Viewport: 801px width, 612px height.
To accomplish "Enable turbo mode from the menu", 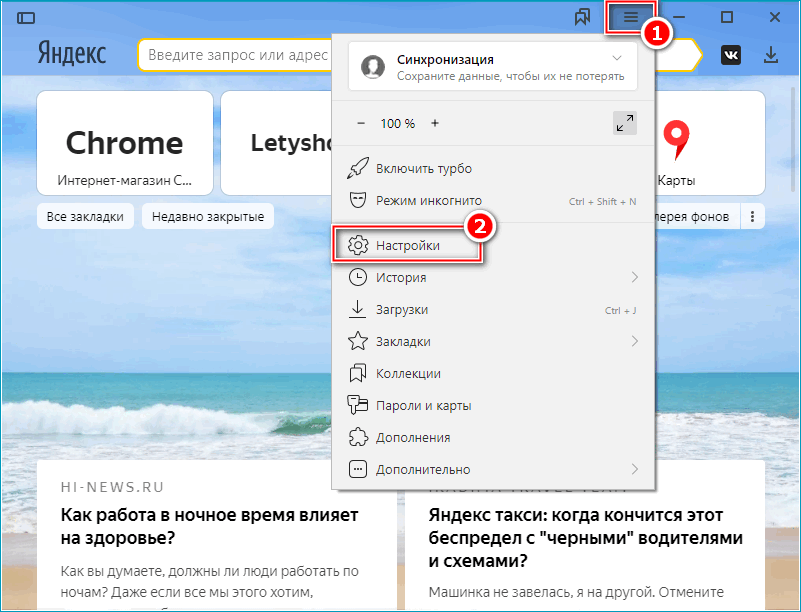I will pos(424,169).
